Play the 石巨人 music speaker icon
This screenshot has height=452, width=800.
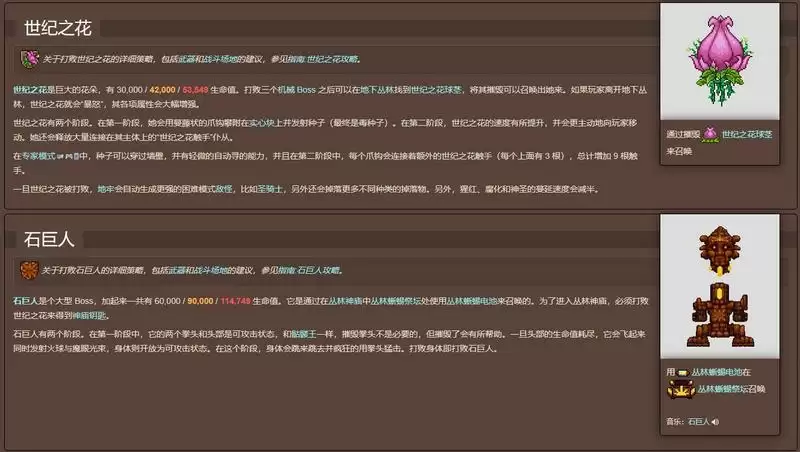coord(715,422)
